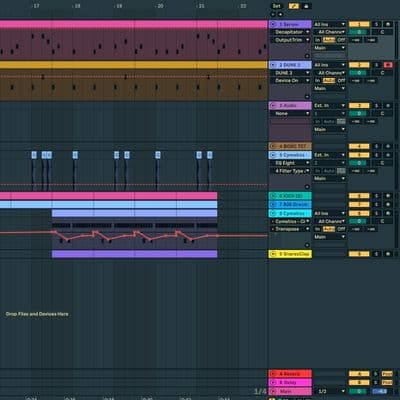Toggle the 1 Serum track activator

click(x=359, y=24)
